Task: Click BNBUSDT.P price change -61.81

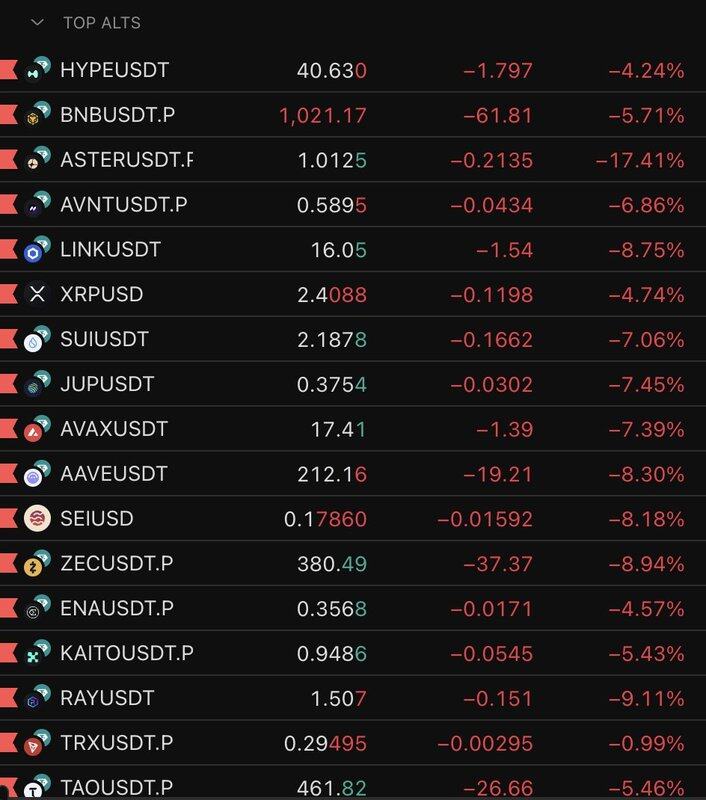Action: pos(502,115)
